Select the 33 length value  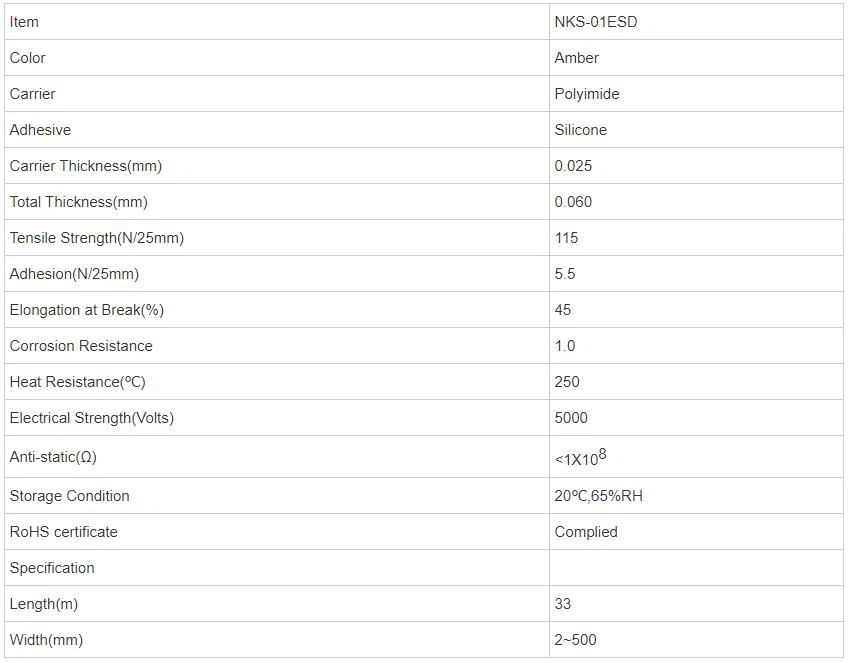(563, 604)
